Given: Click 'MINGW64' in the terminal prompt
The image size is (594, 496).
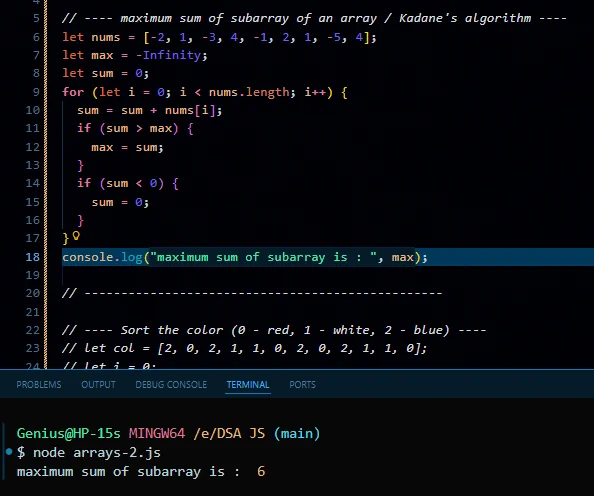Looking at the screenshot, I should pos(157,433).
